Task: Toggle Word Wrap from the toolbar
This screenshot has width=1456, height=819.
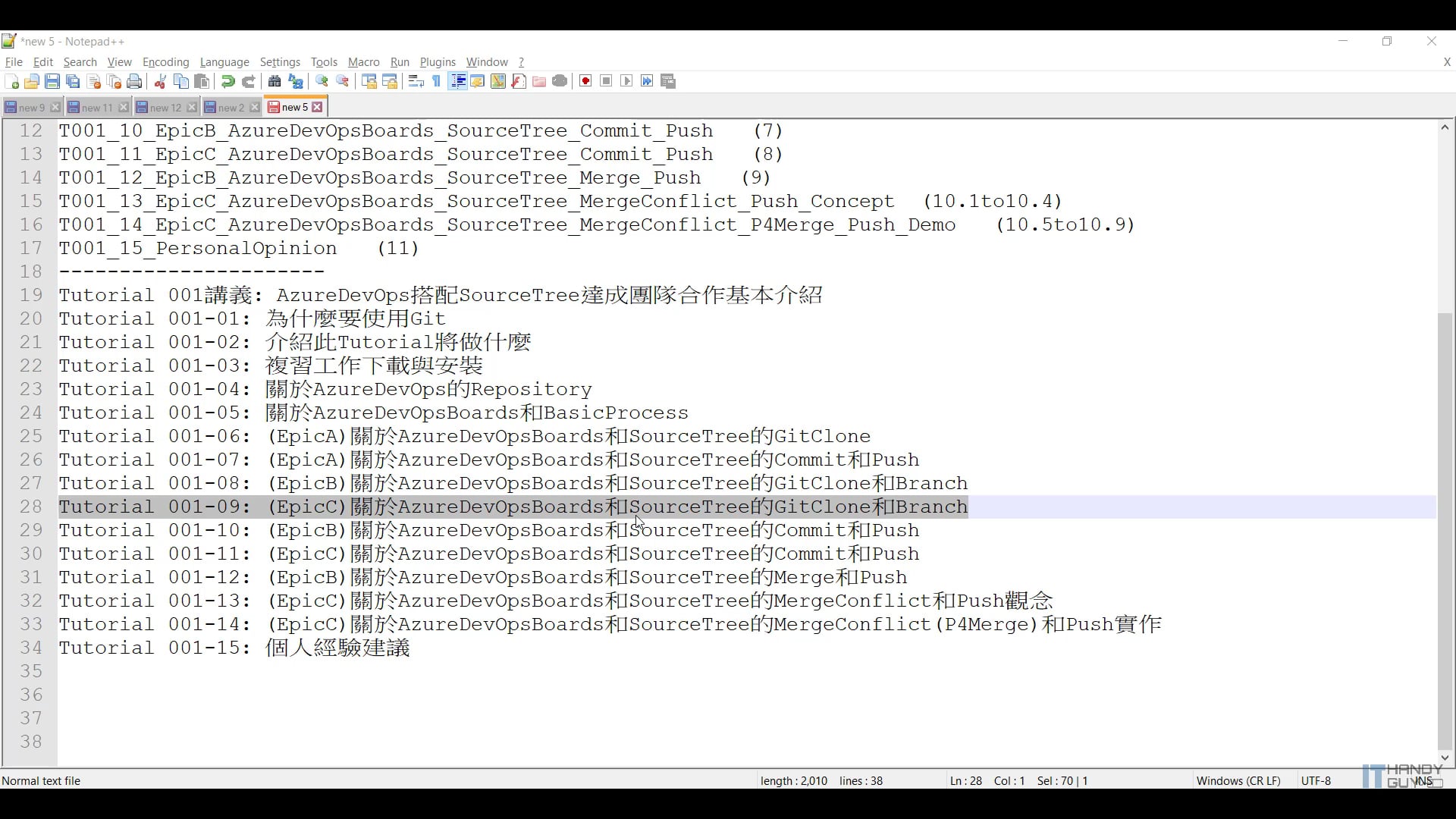Action: coord(416,81)
